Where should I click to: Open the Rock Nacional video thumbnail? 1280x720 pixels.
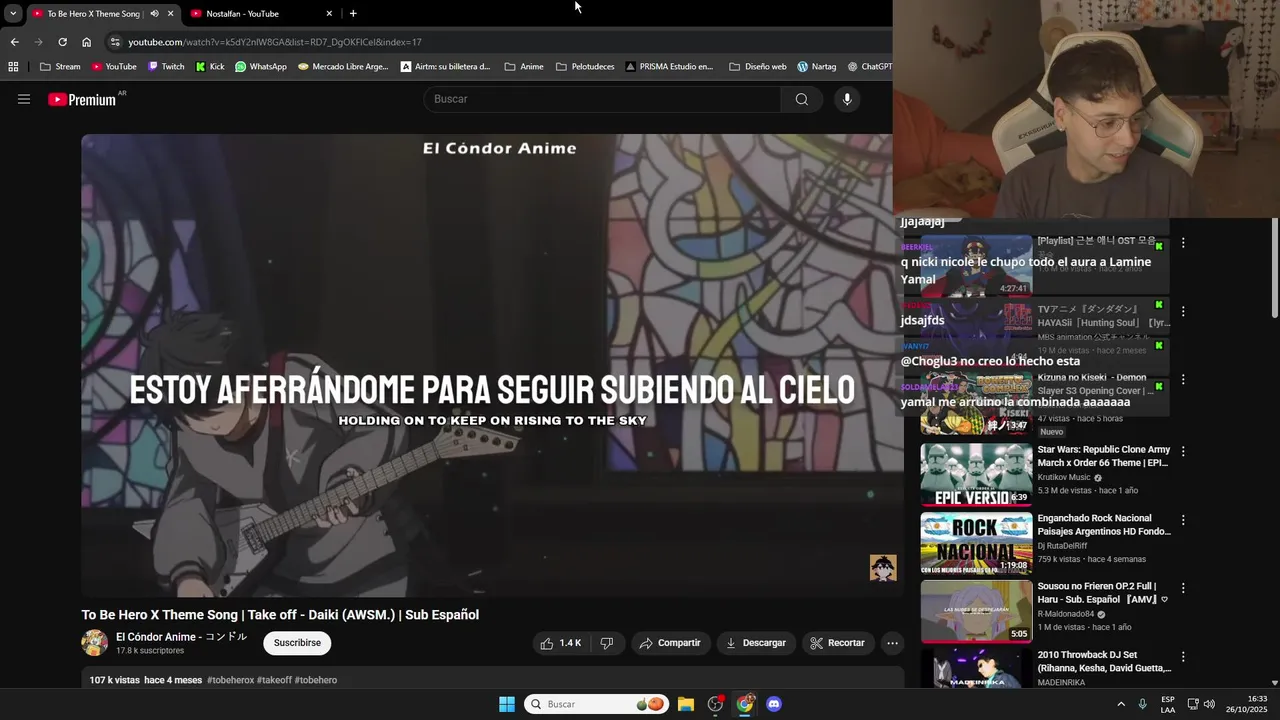976,543
